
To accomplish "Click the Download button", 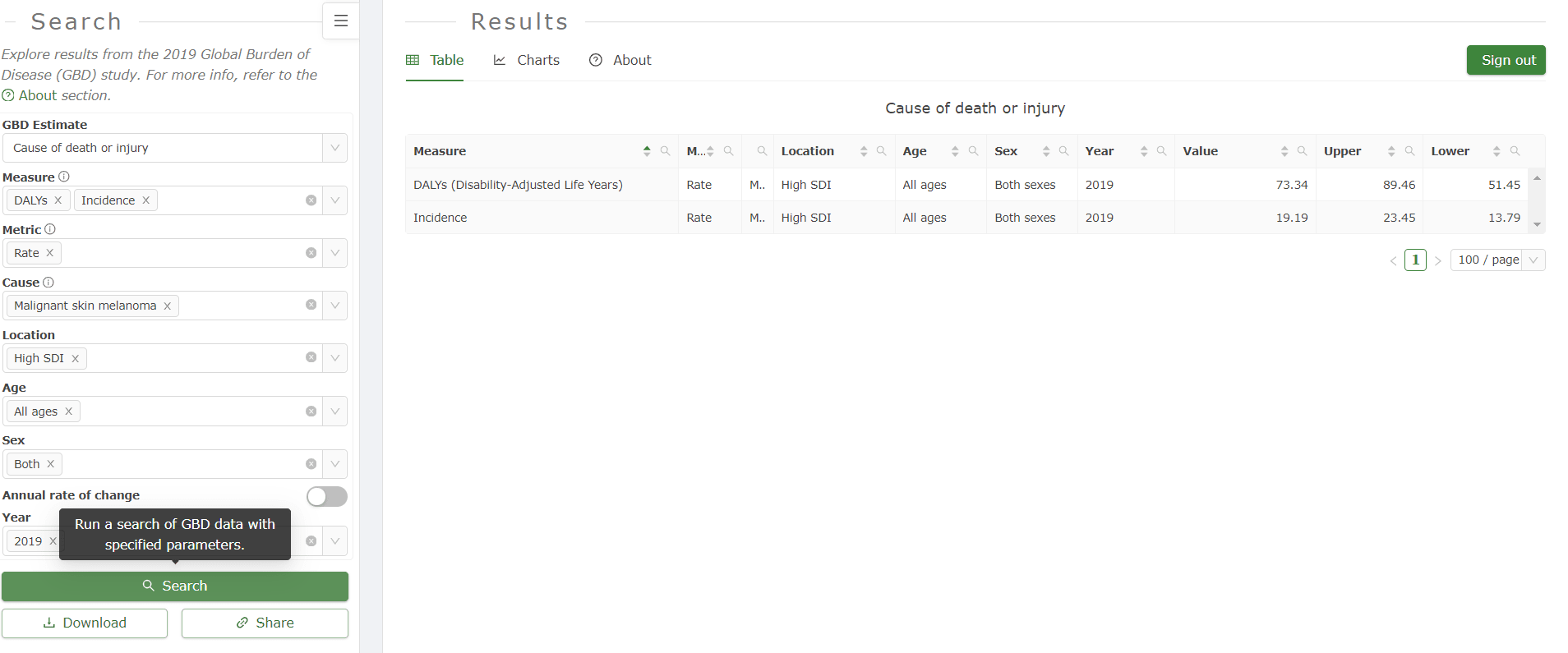I will [x=85, y=623].
